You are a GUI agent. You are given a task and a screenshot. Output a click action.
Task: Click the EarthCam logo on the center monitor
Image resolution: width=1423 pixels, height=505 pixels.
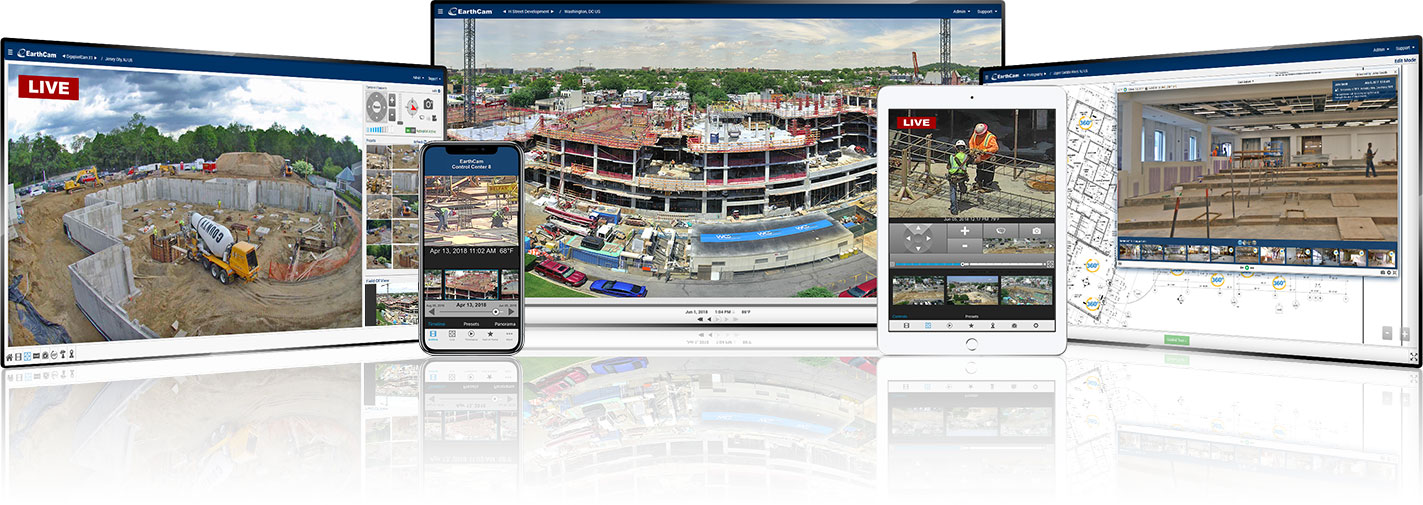[470, 11]
